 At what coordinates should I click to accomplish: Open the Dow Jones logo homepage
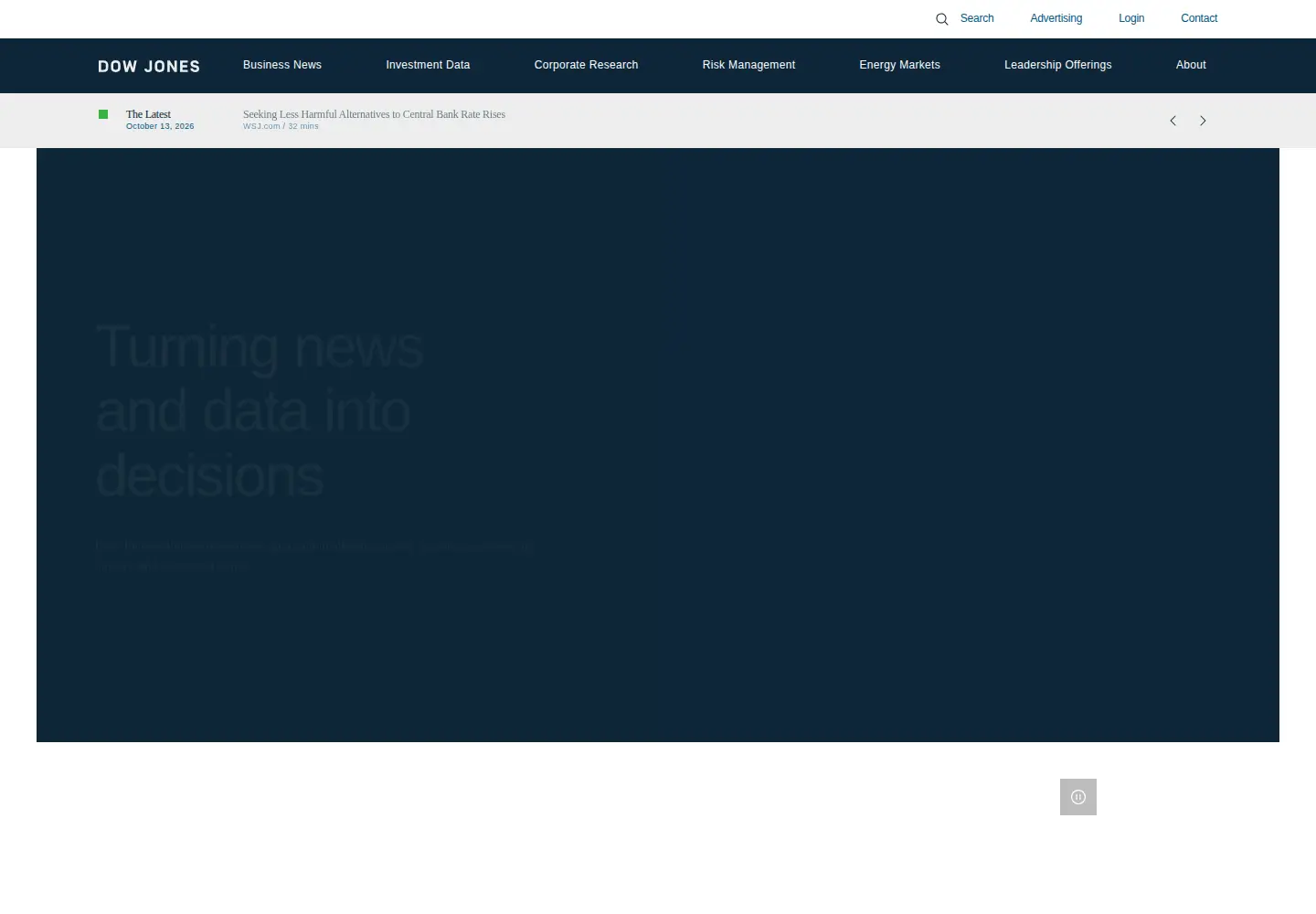pos(149,66)
